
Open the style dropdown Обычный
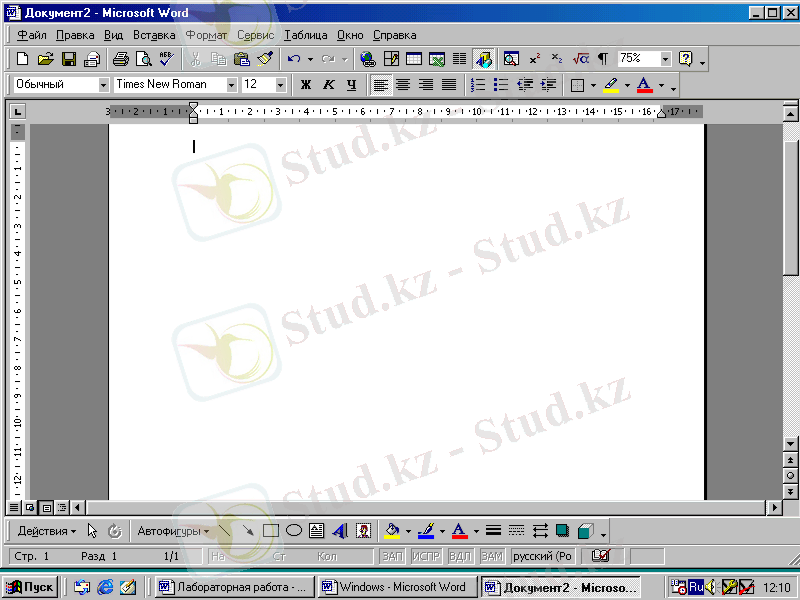point(104,85)
